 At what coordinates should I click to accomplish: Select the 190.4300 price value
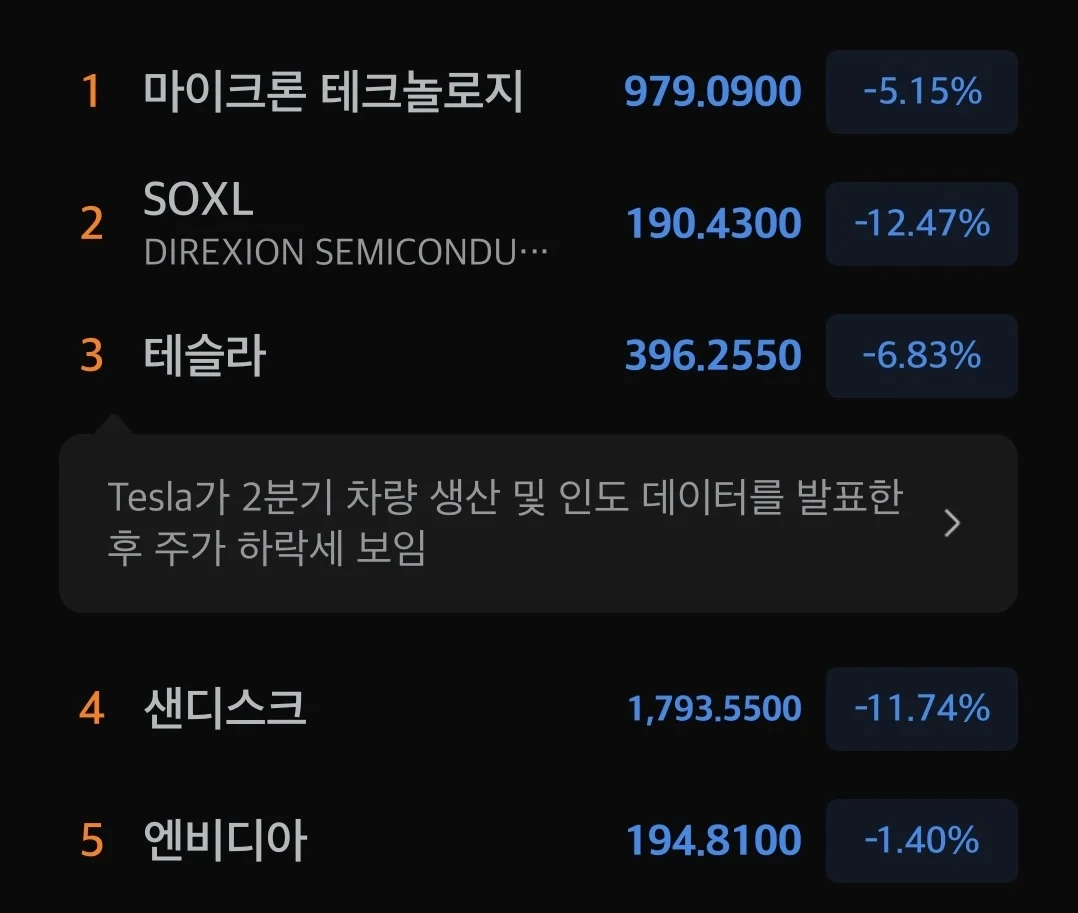[x=714, y=223]
